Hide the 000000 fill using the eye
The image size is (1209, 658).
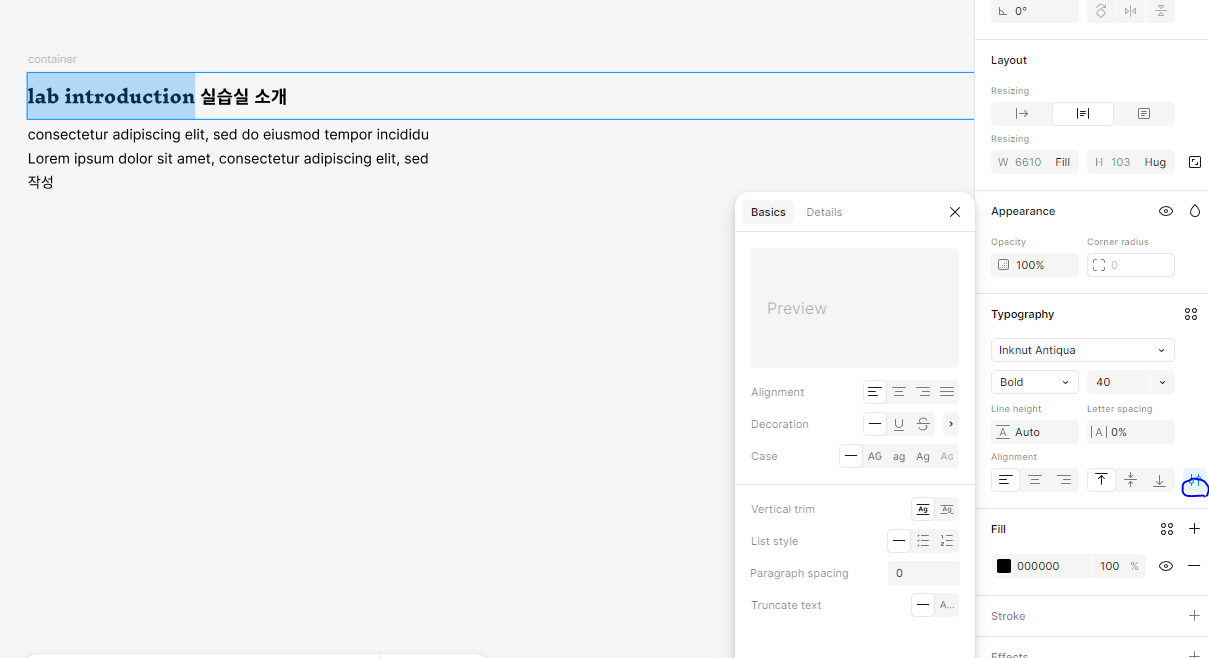(1166, 566)
